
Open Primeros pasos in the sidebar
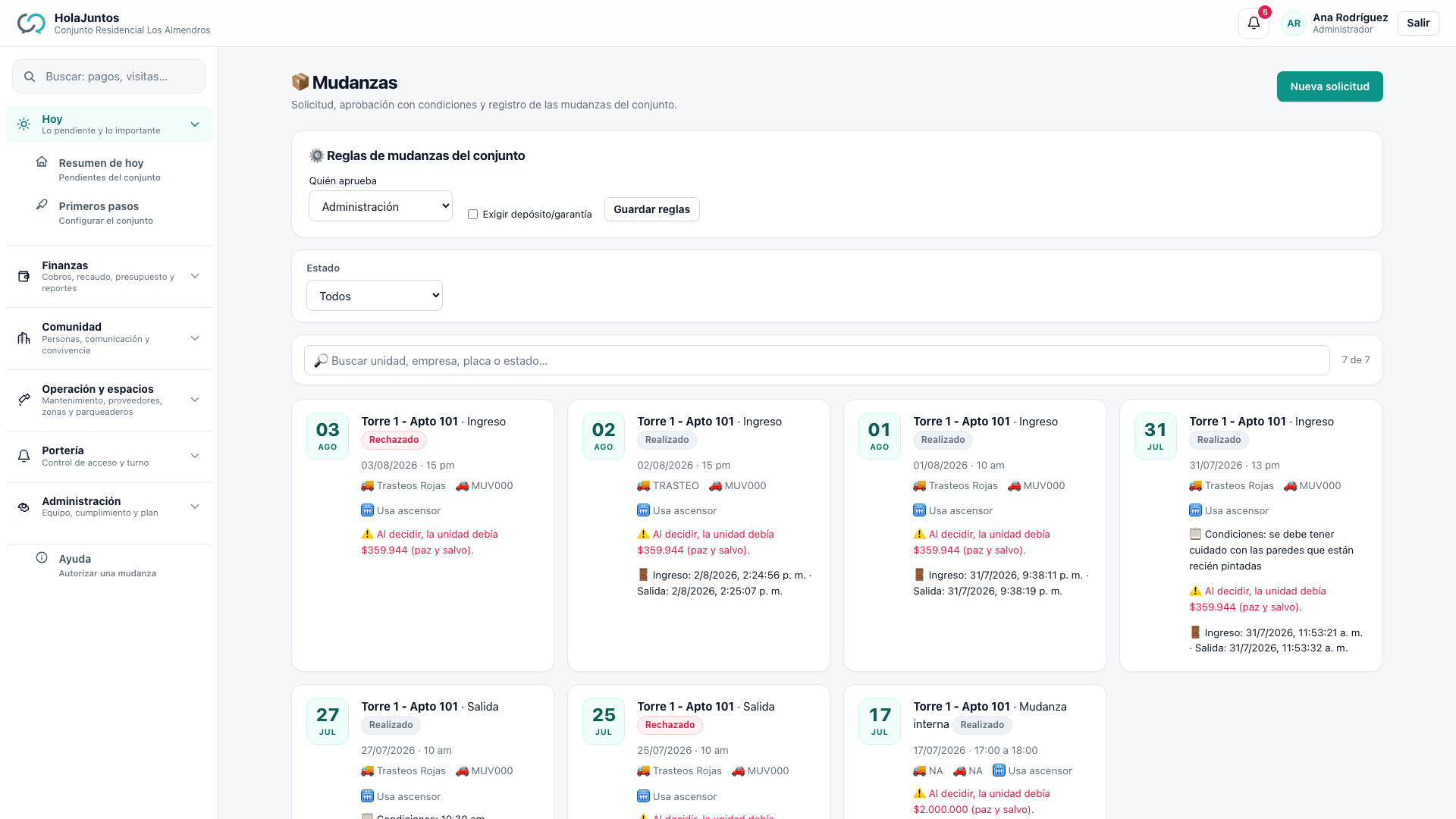pyautogui.click(x=108, y=212)
